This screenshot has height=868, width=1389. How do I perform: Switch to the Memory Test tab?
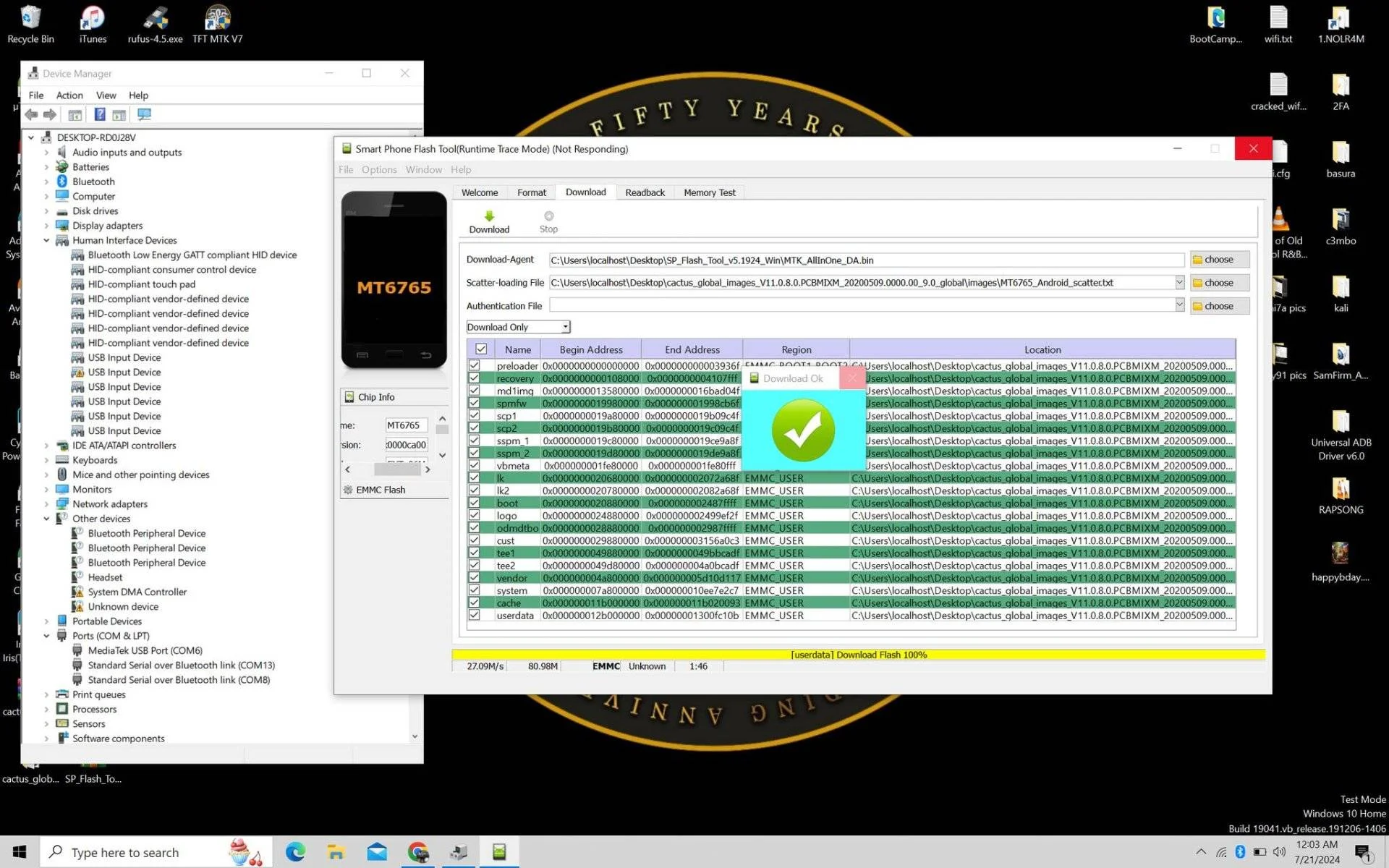coord(710,192)
